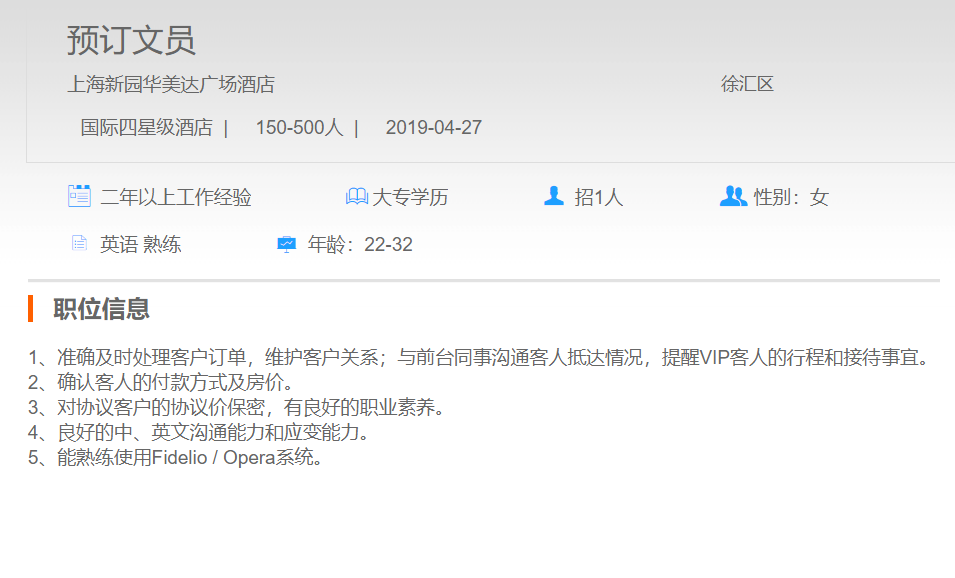
Task: Click the duty line mentioning Fidelio / Opera系统
Action: 176,459
